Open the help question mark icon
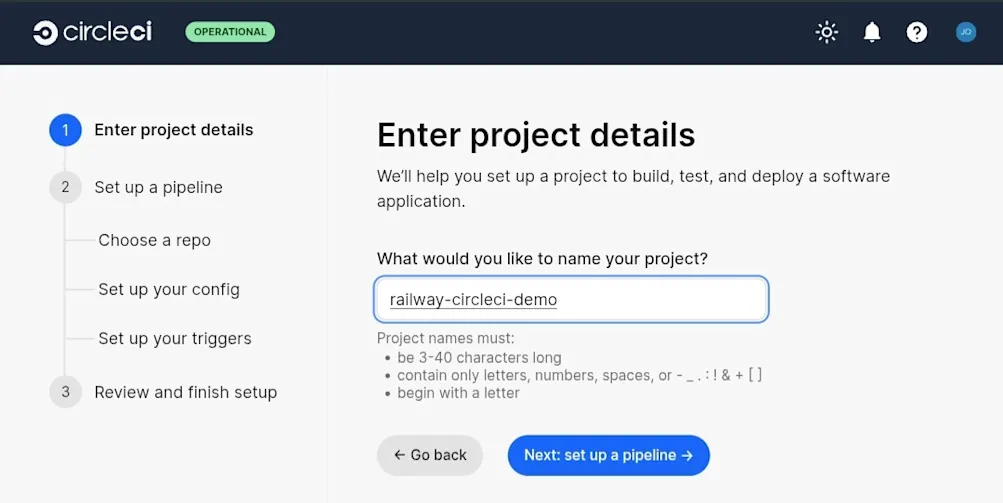The height and width of the screenshot is (503, 1003). (x=917, y=32)
